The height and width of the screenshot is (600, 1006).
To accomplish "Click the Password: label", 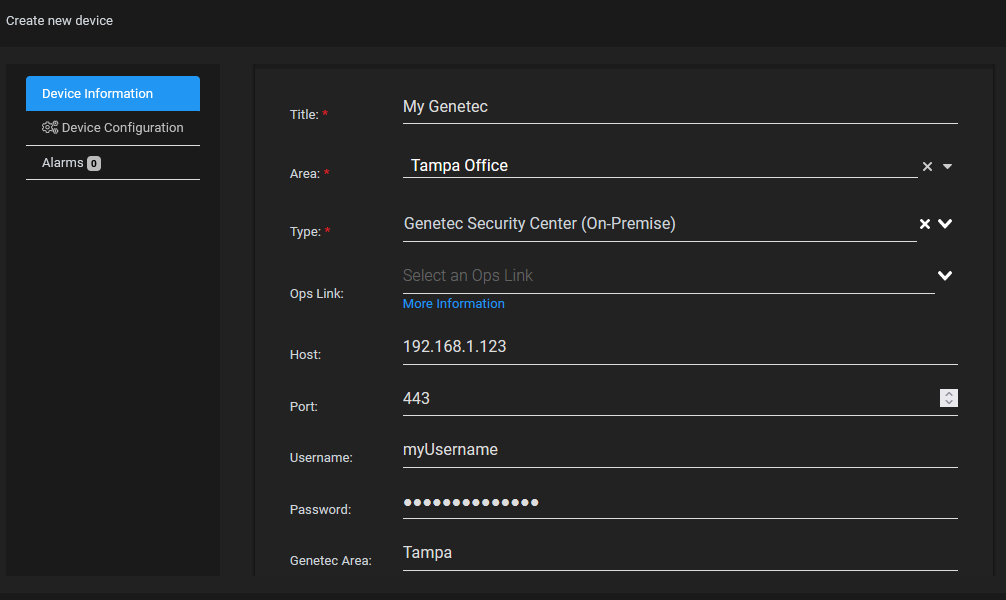I will 321,510.
